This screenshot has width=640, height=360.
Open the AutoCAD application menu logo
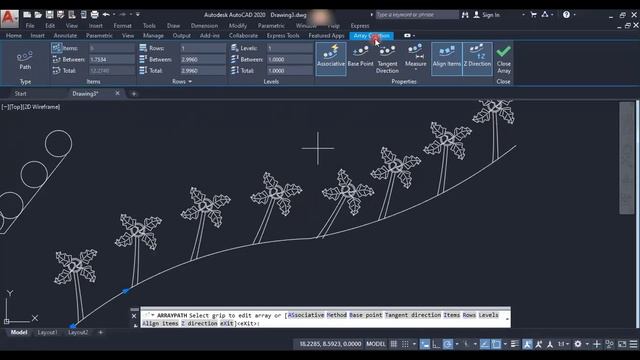[x=9, y=18]
